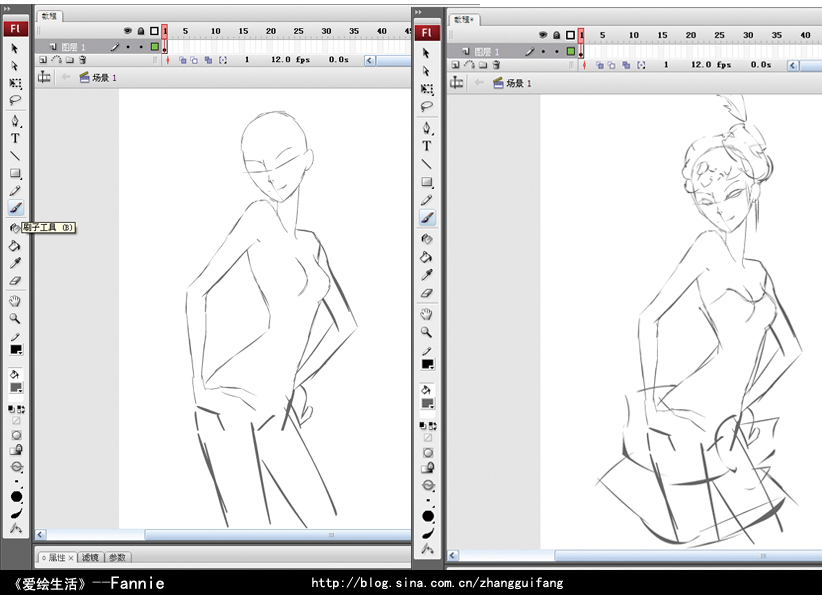The width and height of the screenshot is (822, 595).
Task: Open brush mode options in left toolbar
Action: 16,467
